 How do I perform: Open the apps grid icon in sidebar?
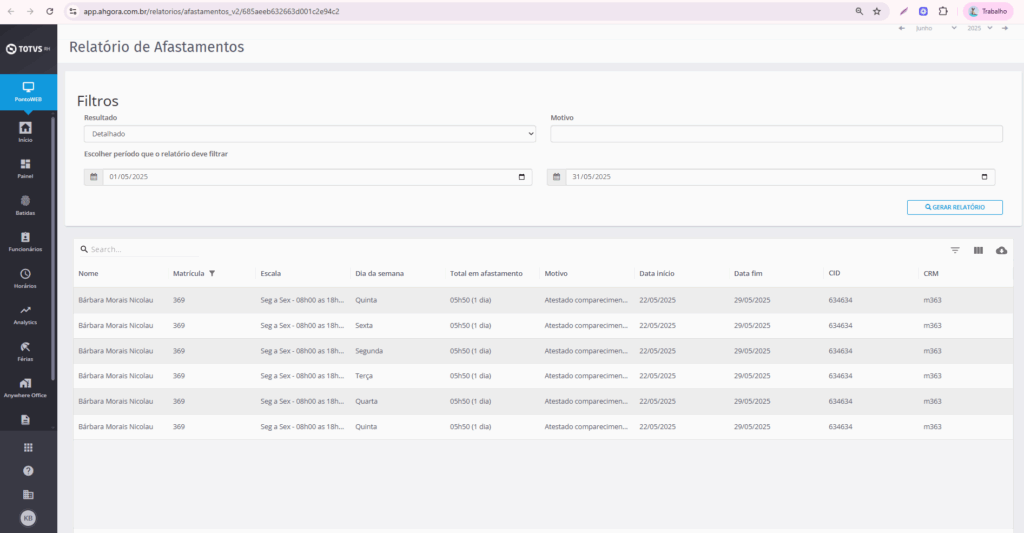[x=28, y=447]
